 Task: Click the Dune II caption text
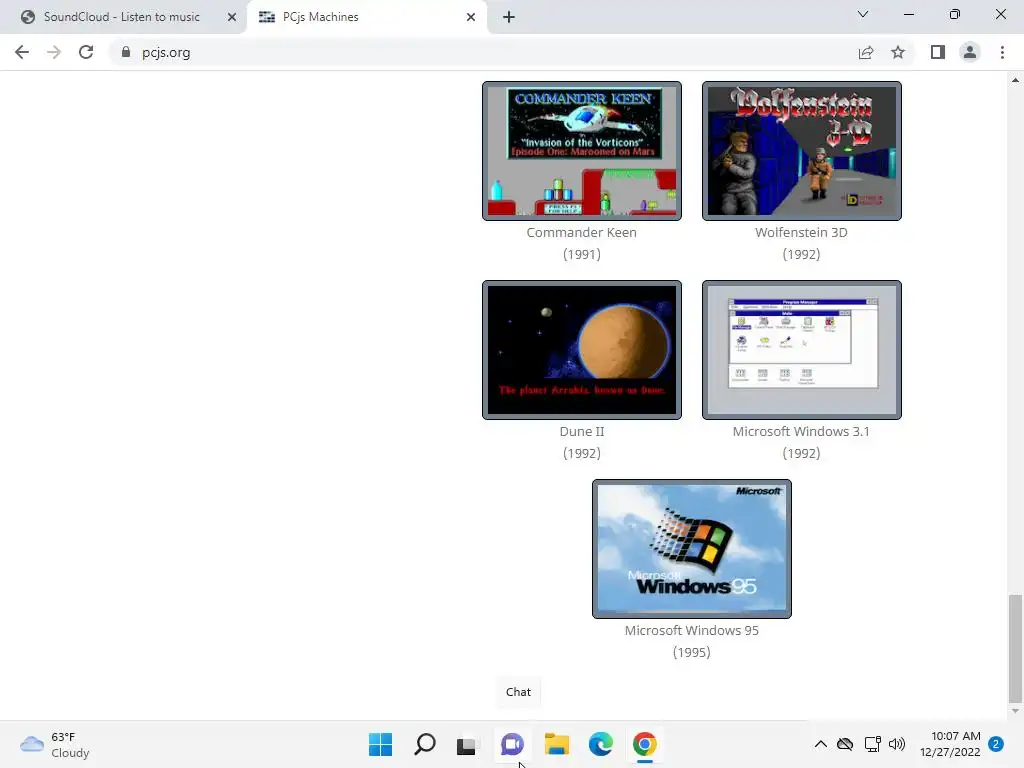[582, 432]
